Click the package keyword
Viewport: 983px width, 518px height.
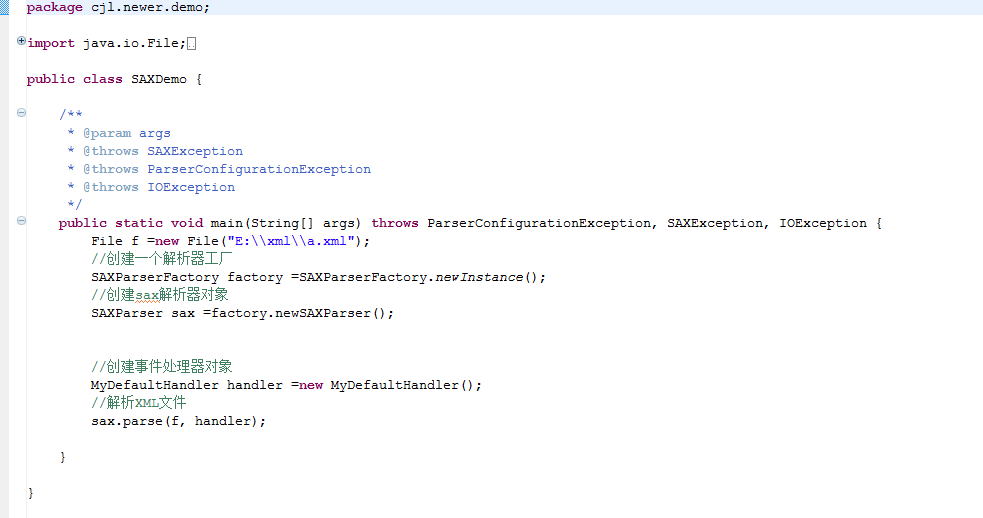tap(55, 8)
